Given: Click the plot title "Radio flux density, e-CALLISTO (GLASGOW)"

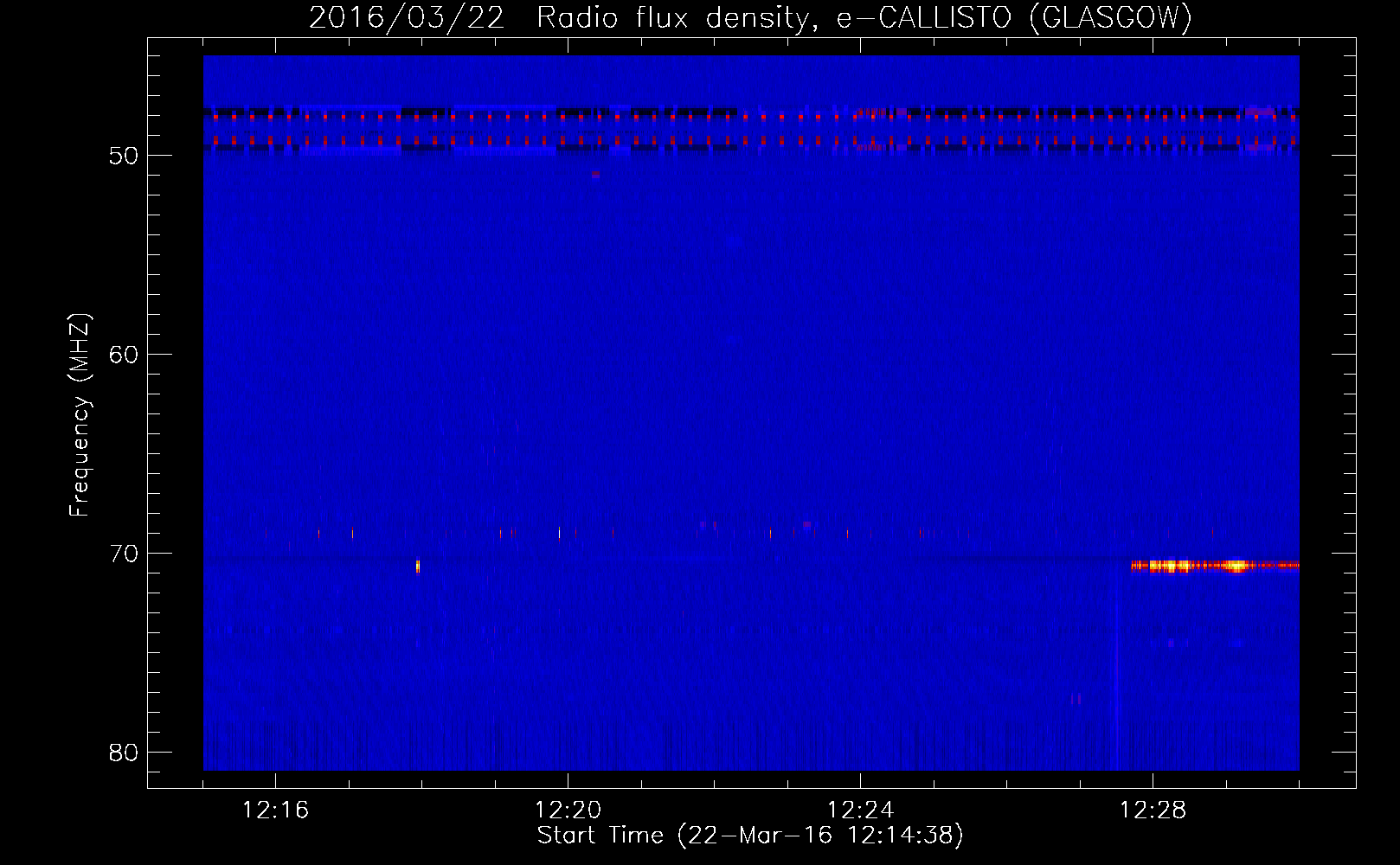Looking at the screenshot, I should point(864,18).
